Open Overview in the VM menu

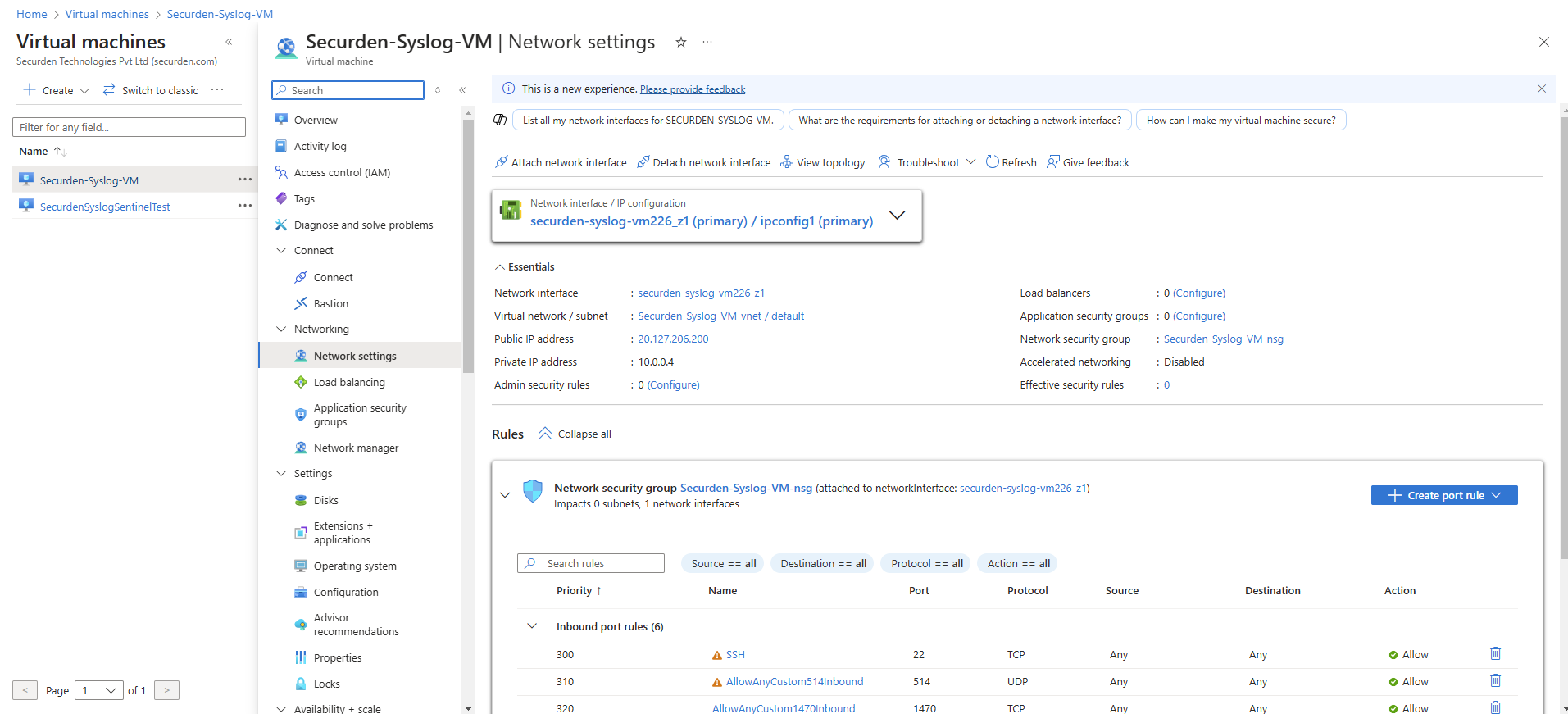point(316,120)
